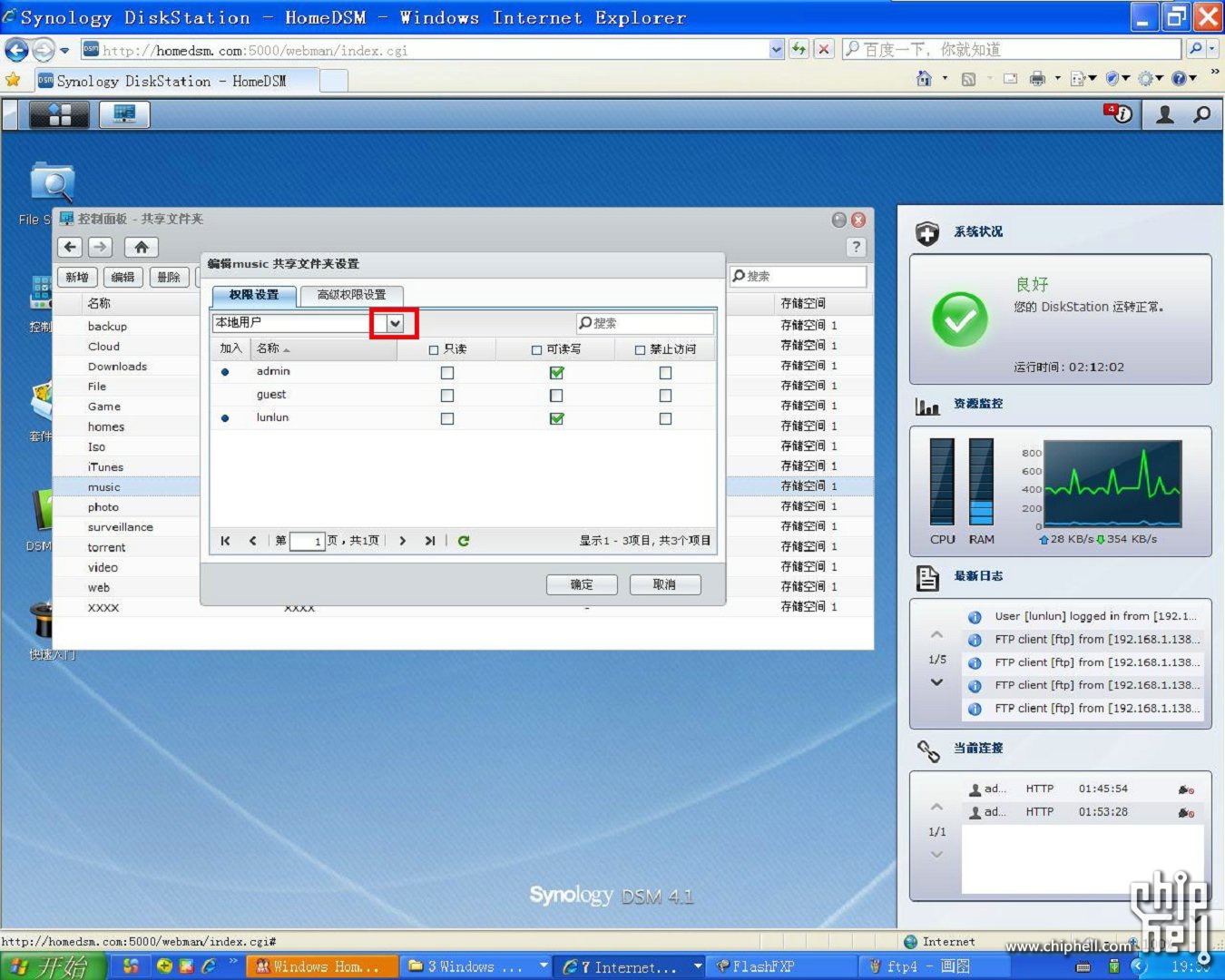The image size is (1225, 980).
Task: Open FlashFXP from the taskbar
Action: coord(782,966)
